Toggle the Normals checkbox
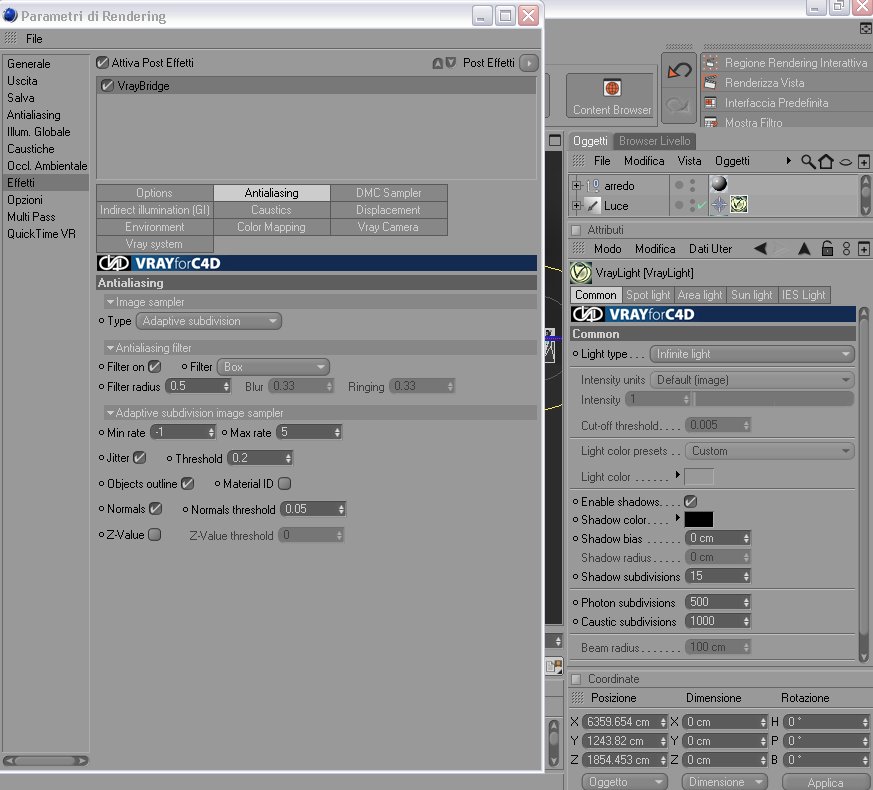The height and width of the screenshot is (790, 873). pos(155,509)
